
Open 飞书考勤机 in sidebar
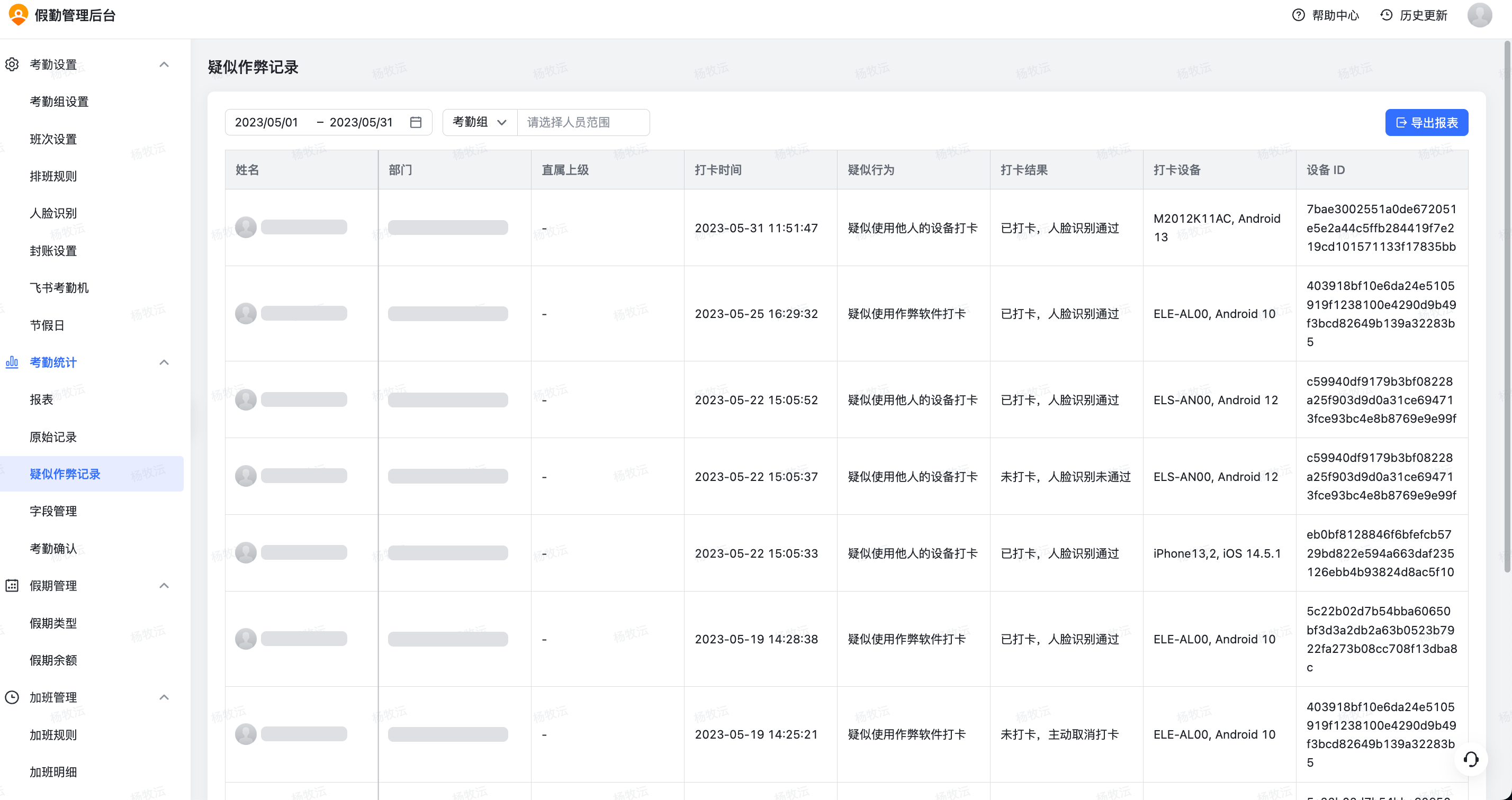(59, 288)
